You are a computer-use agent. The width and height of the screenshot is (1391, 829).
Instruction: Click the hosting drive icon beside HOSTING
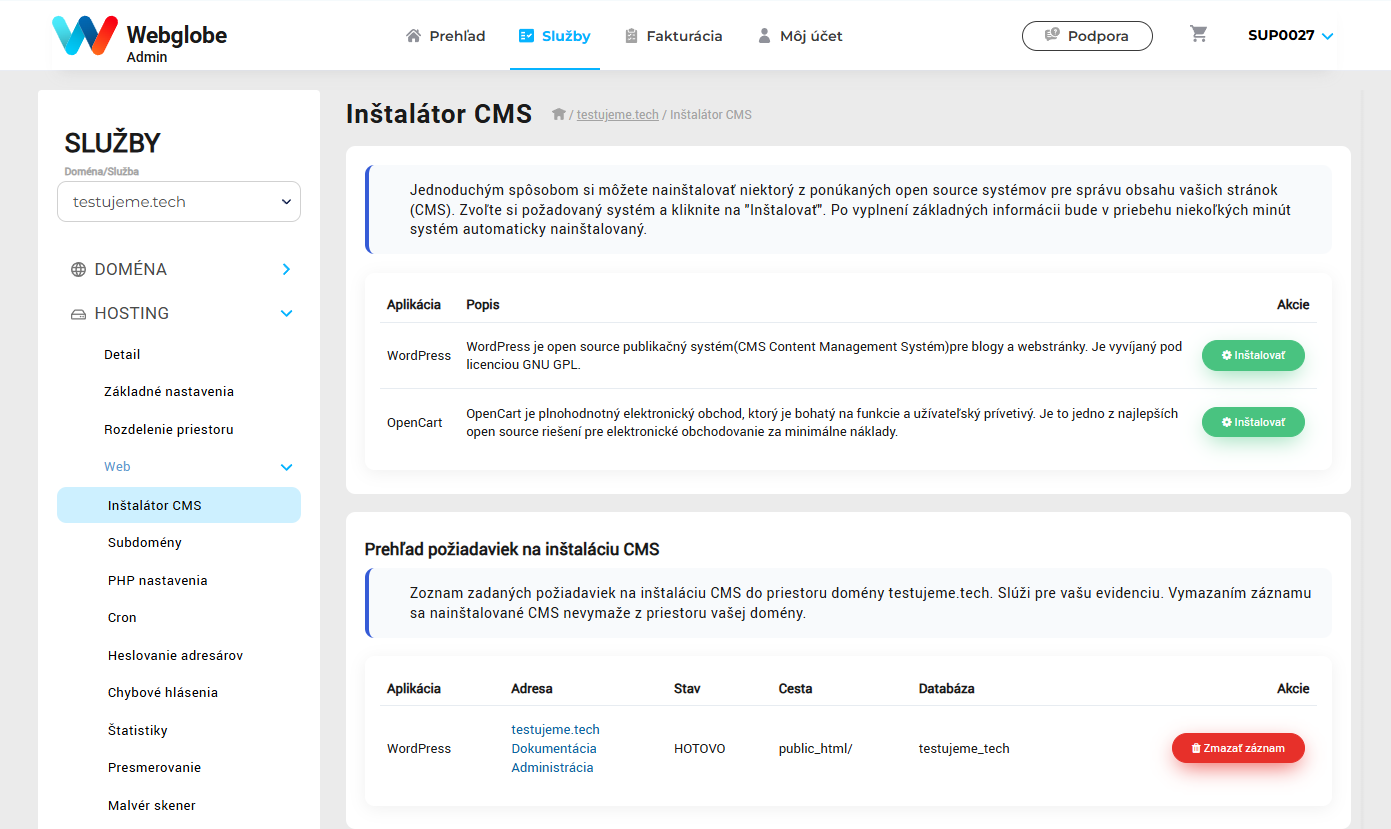click(78, 314)
